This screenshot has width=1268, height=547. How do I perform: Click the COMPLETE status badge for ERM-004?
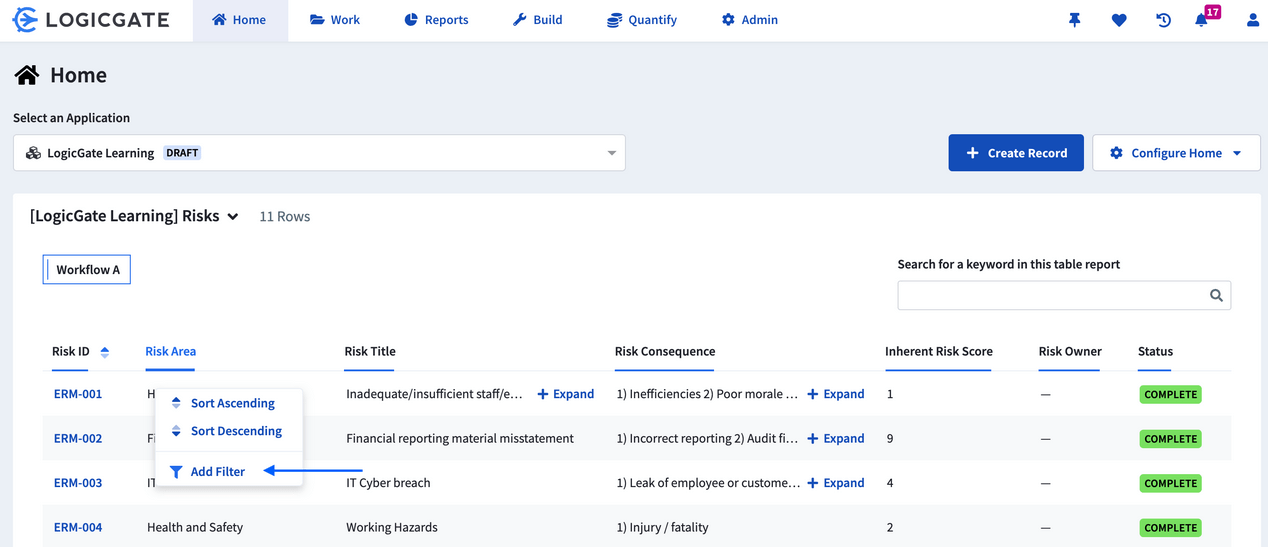[x=1171, y=527]
